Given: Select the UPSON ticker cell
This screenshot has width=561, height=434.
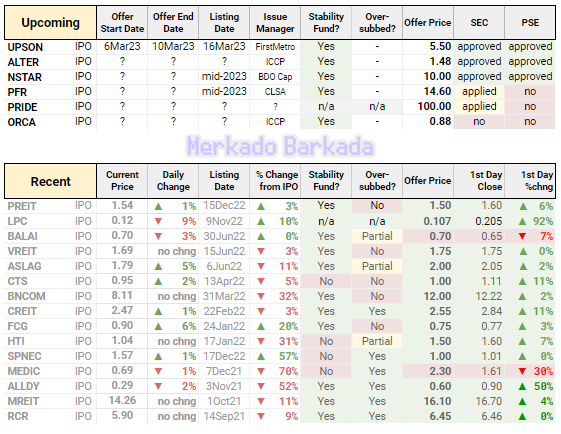Looking at the screenshot, I should click(x=25, y=47).
